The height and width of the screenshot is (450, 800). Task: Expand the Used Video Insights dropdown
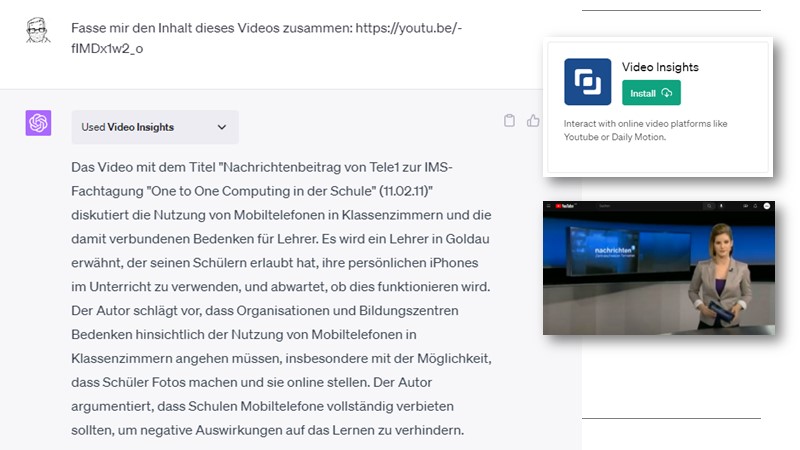point(155,127)
